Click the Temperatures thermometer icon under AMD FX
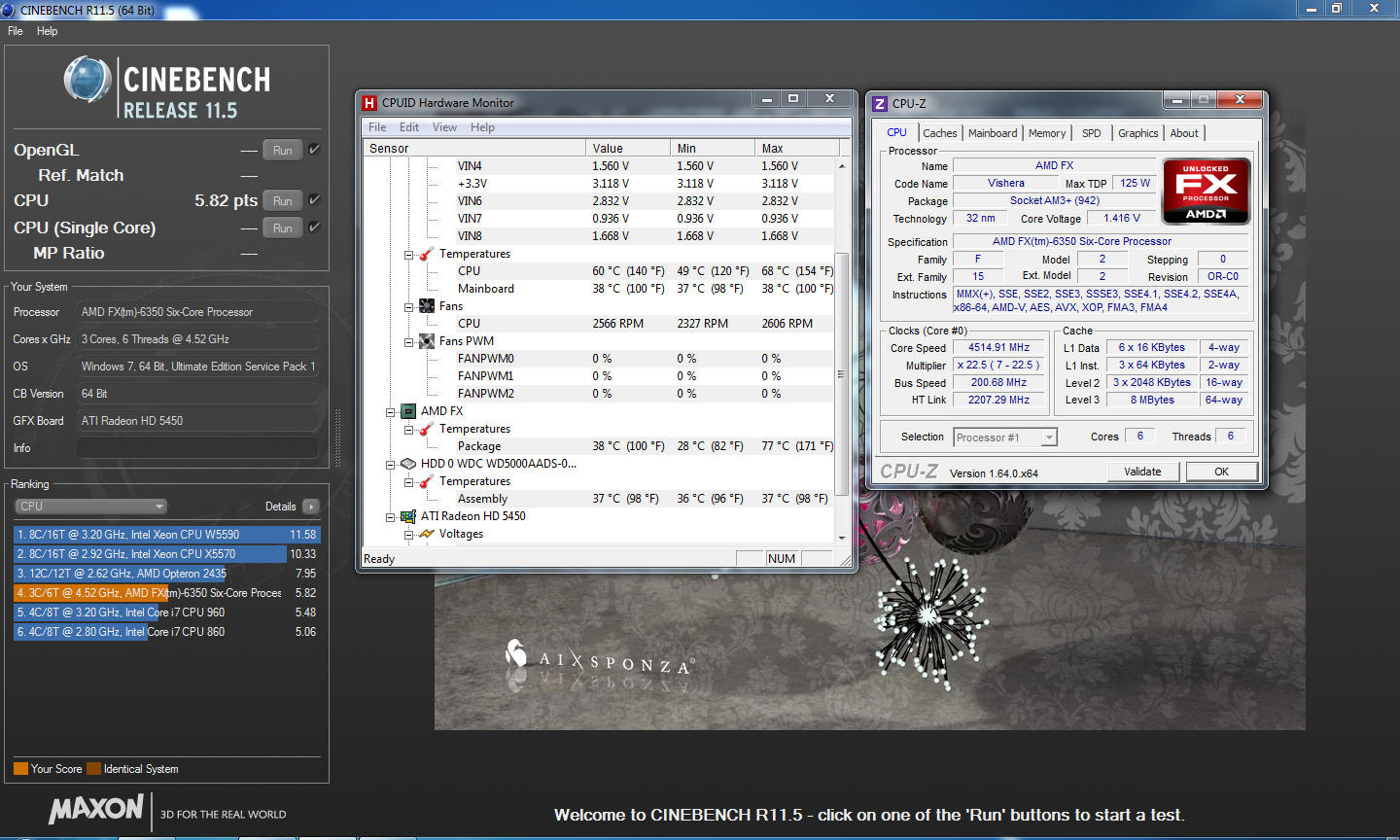This screenshot has width=1400, height=840. tap(426, 429)
